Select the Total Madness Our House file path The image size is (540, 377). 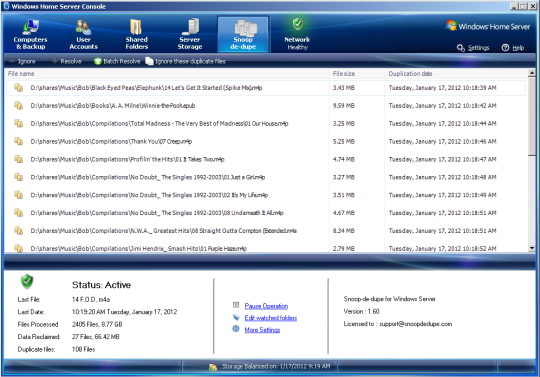point(159,124)
